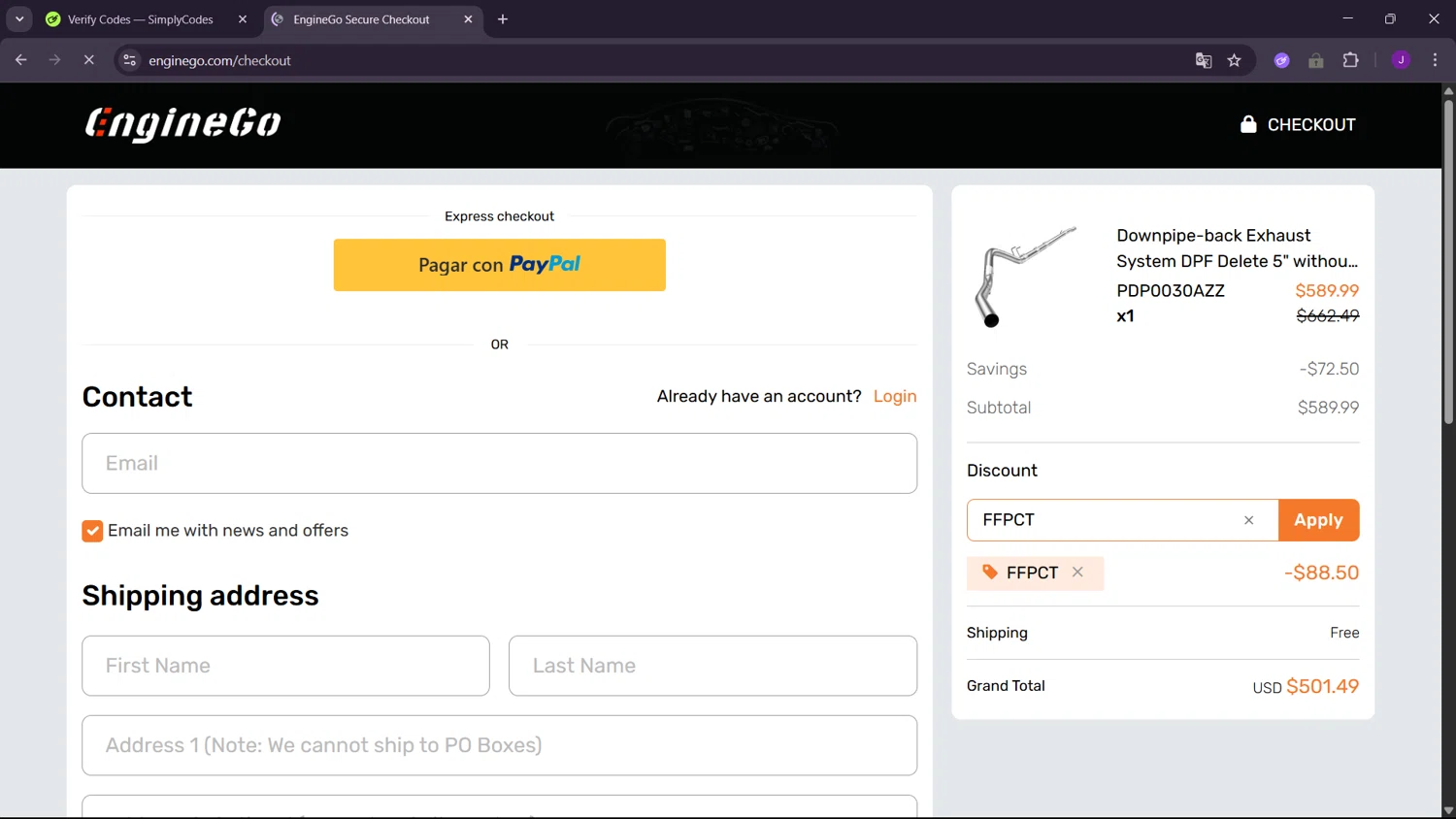Open the tab search dropdown

tap(19, 19)
